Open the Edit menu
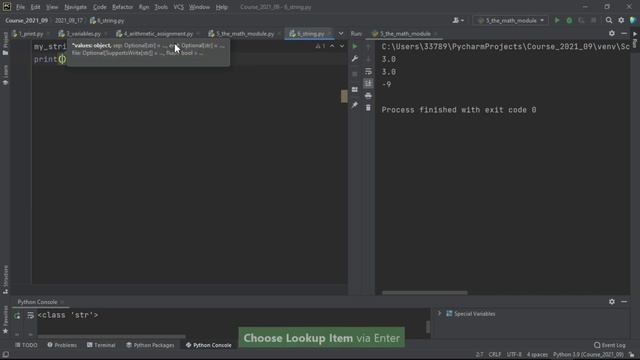The height and width of the screenshot is (360, 640). point(36,7)
